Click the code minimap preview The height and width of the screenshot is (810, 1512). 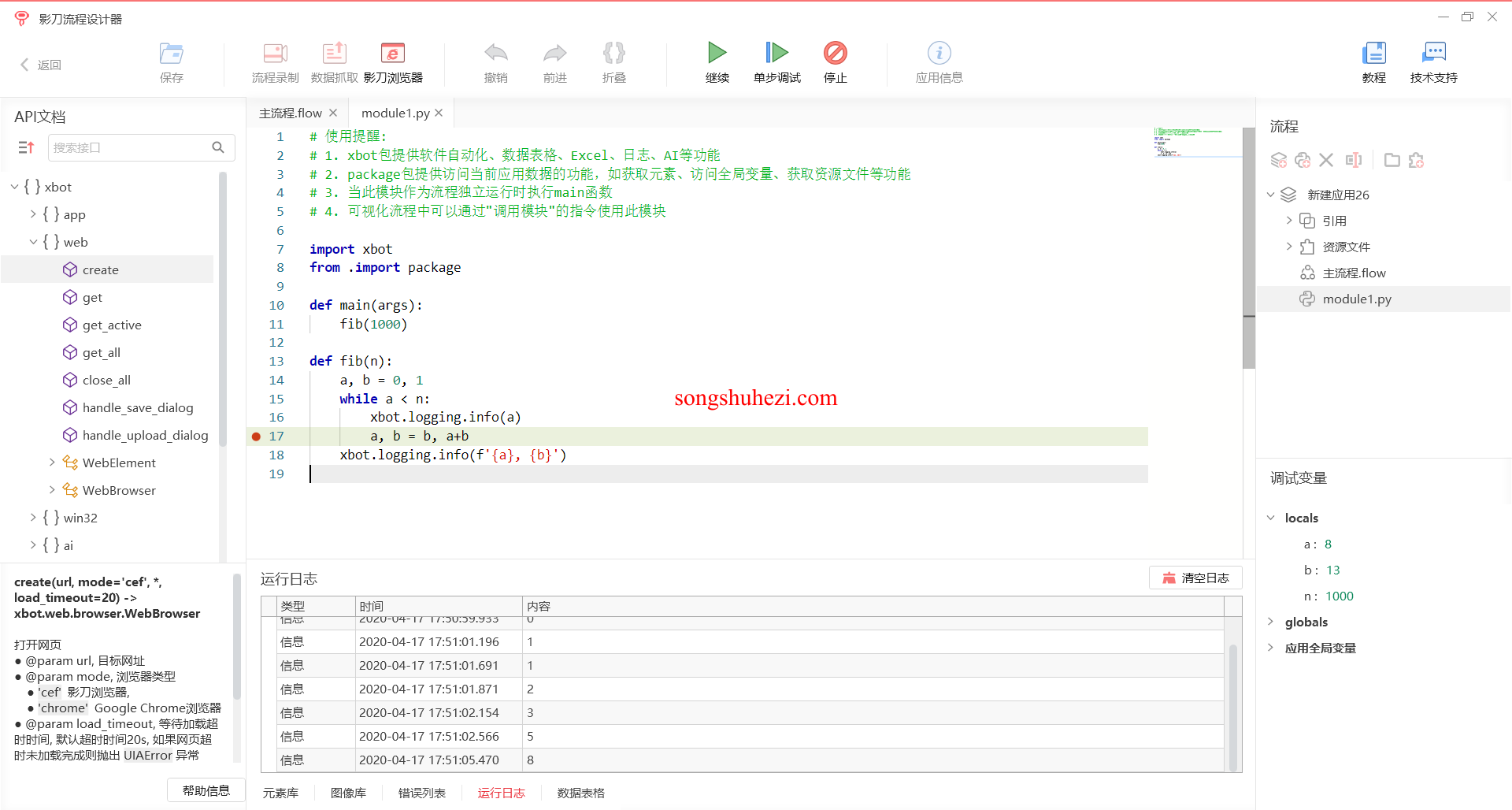1197,143
